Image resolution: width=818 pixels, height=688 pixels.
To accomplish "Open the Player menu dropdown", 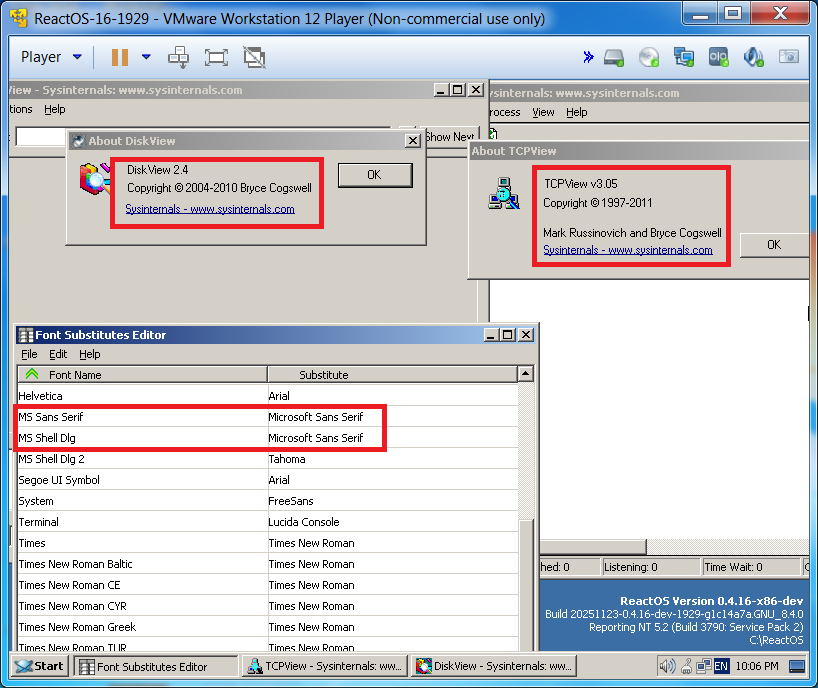I will 51,57.
